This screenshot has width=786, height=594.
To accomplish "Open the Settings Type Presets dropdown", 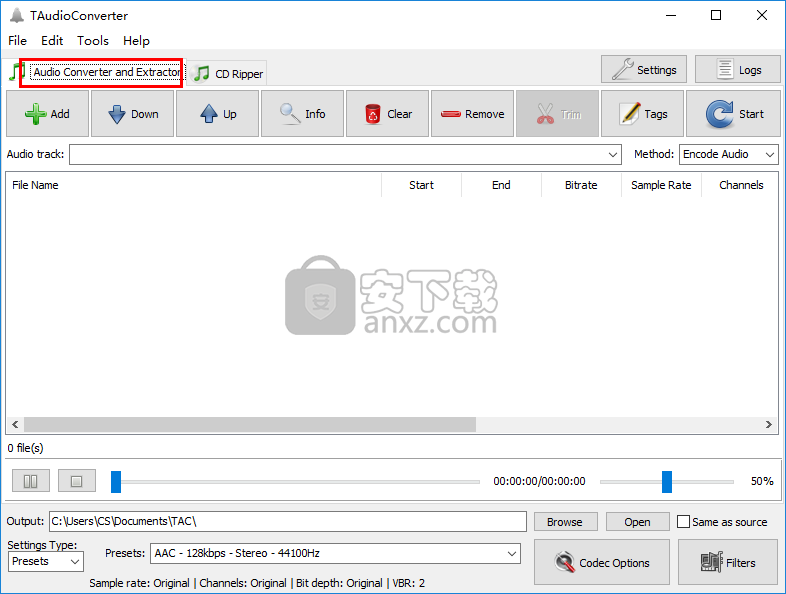I will (x=46, y=561).
